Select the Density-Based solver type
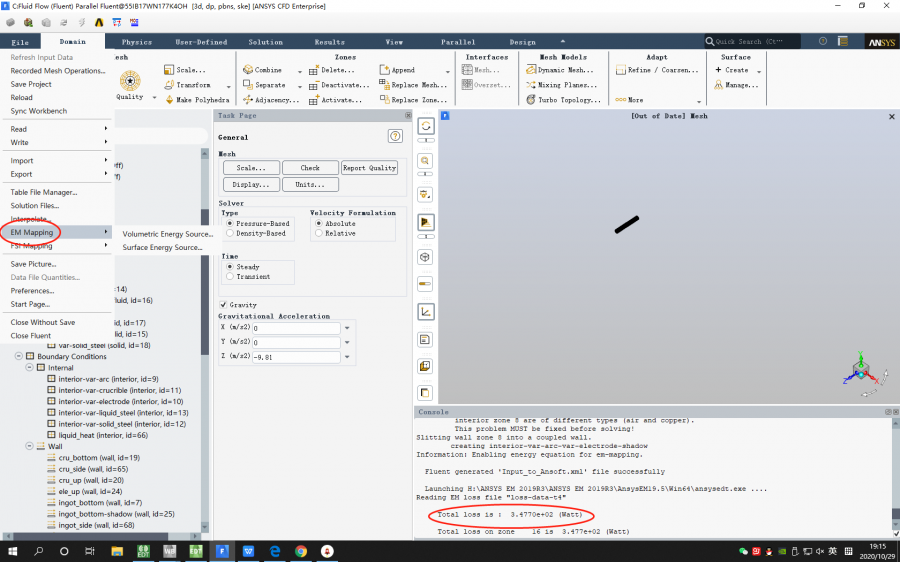900x562 pixels. tap(230, 233)
